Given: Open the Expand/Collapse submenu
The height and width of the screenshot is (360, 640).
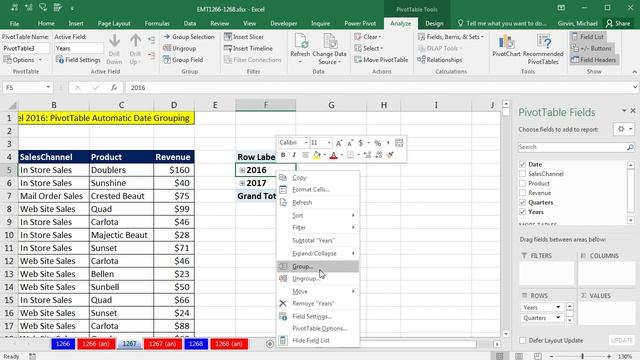Looking at the screenshot, I should coord(318,253).
